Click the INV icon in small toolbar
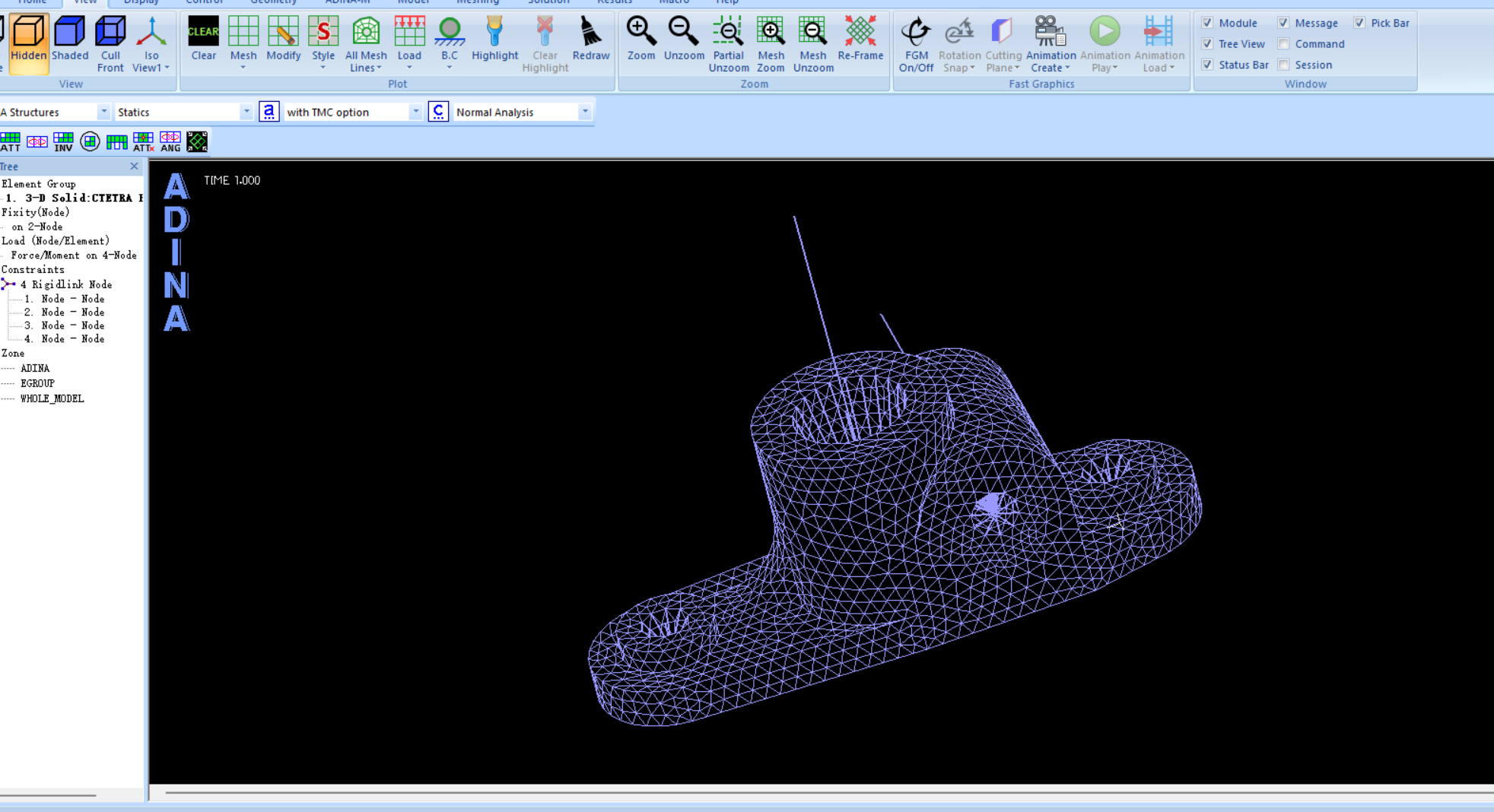The width and height of the screenshot is (1494, 812). pyautogui.click(x=63, y=141)
